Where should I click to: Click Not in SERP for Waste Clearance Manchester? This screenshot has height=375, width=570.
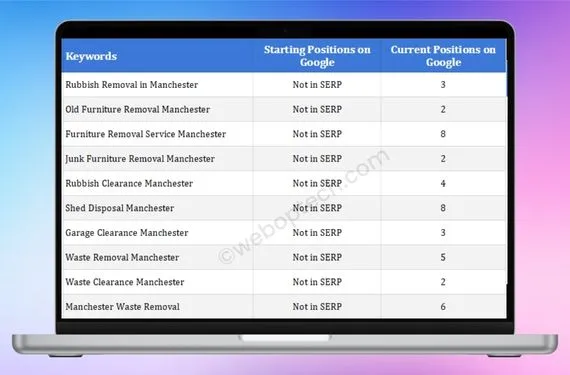click(317, 282)
